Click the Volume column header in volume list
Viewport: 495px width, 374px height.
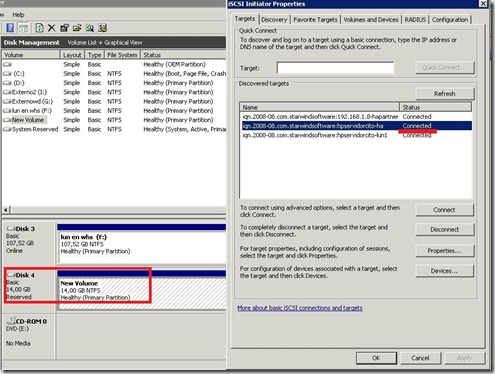pyautogui.click(x=31, y=55)
